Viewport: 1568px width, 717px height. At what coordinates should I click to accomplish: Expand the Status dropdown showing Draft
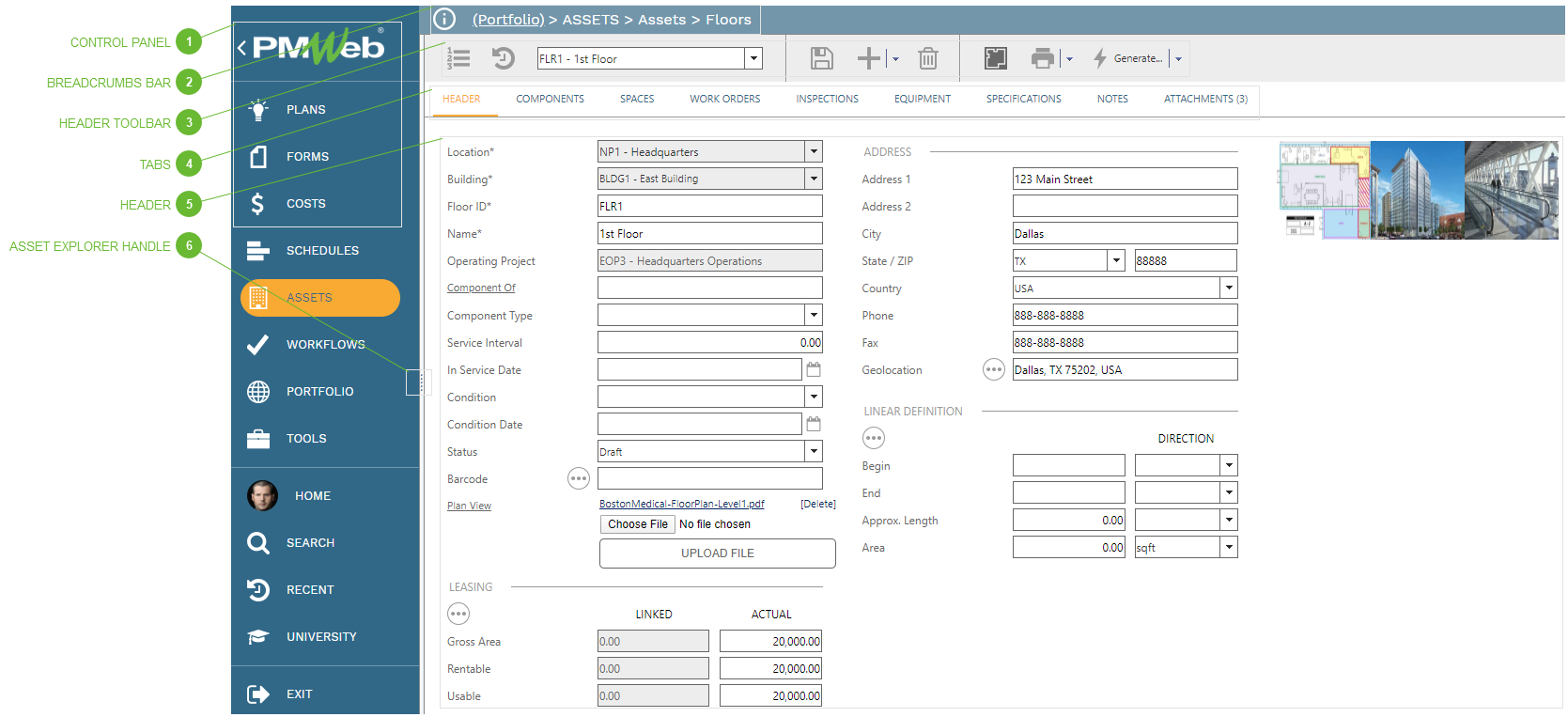(814, 452)
